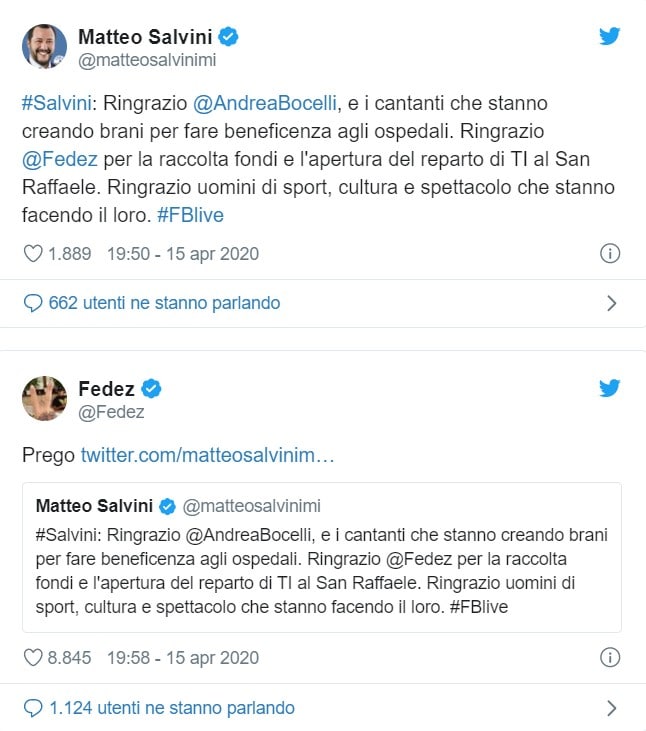646x731 pixels.
Task: Click the Twitter bird icon on Salvini's tweet
Action: pos(610,37)
